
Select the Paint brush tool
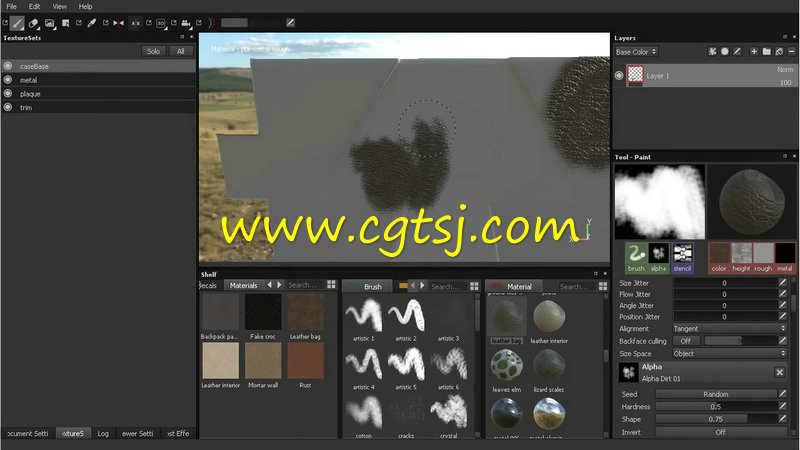[17, 23]
